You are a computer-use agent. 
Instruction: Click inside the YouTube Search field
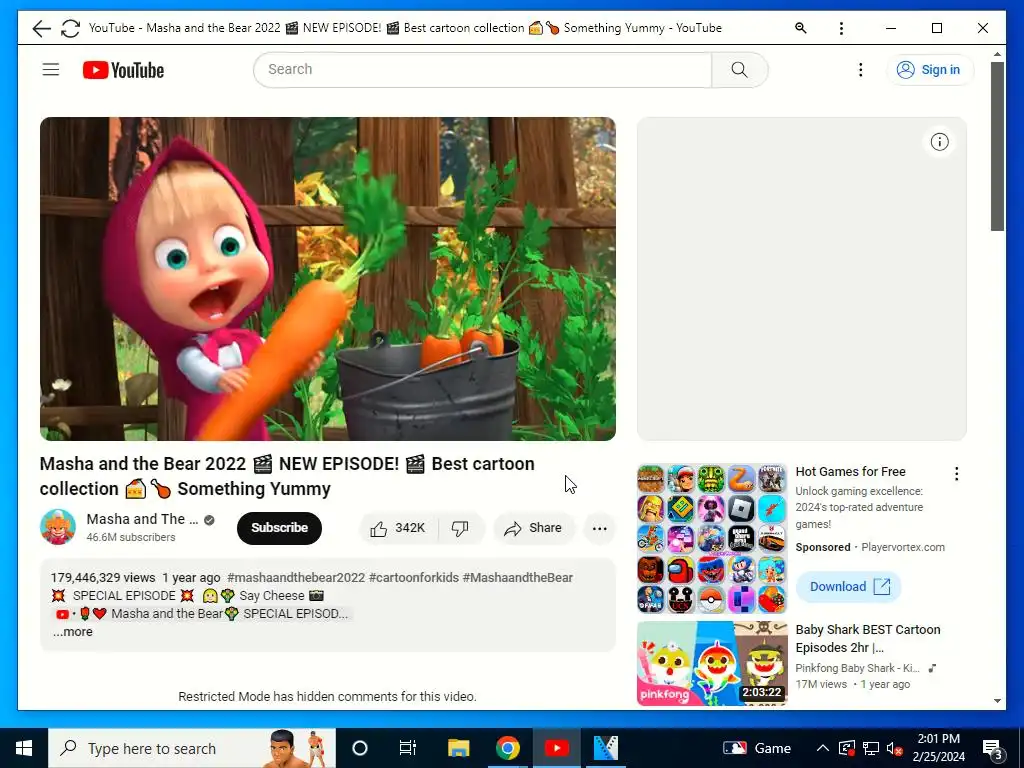(x=483, y=70)
